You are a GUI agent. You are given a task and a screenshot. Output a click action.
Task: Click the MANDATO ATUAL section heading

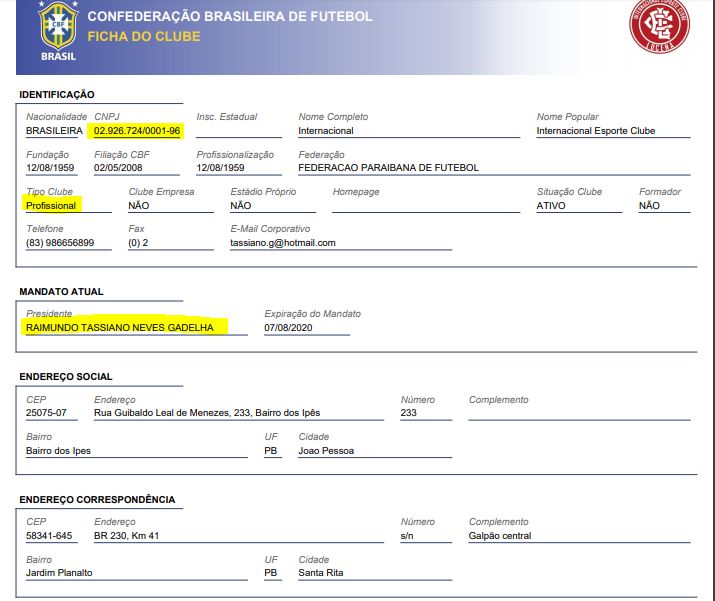61,292
